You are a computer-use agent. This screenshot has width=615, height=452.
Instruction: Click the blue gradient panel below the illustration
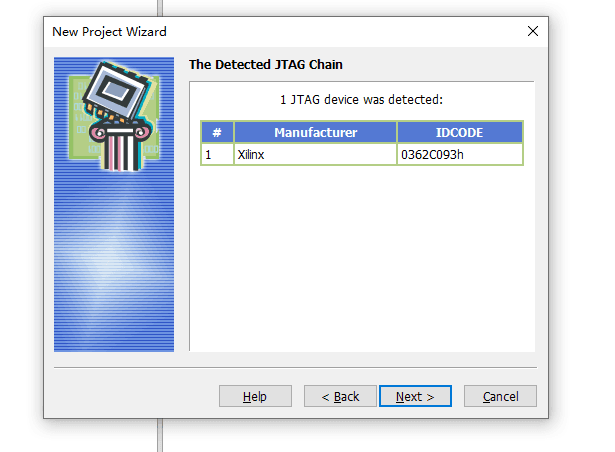114,263
